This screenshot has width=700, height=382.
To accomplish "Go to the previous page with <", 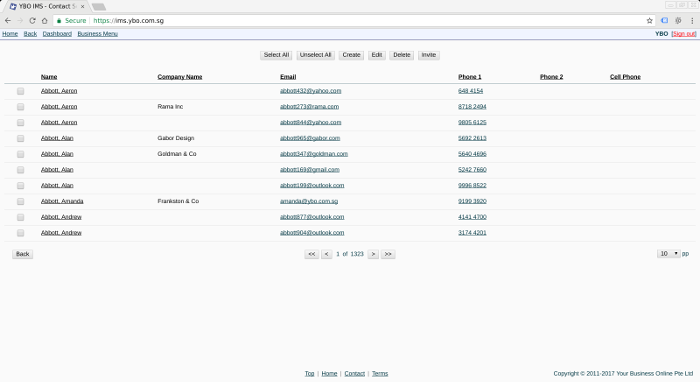I will (327, 254).
